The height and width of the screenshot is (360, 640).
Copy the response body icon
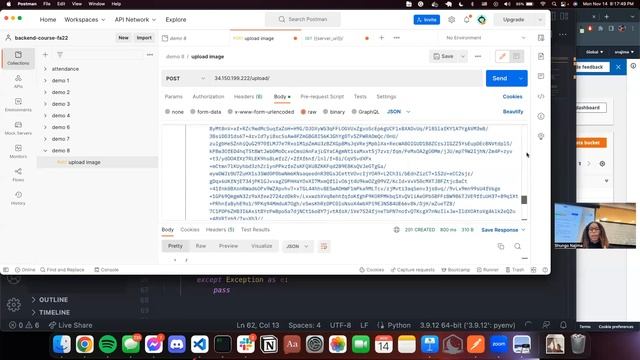(x=501, y=246)
